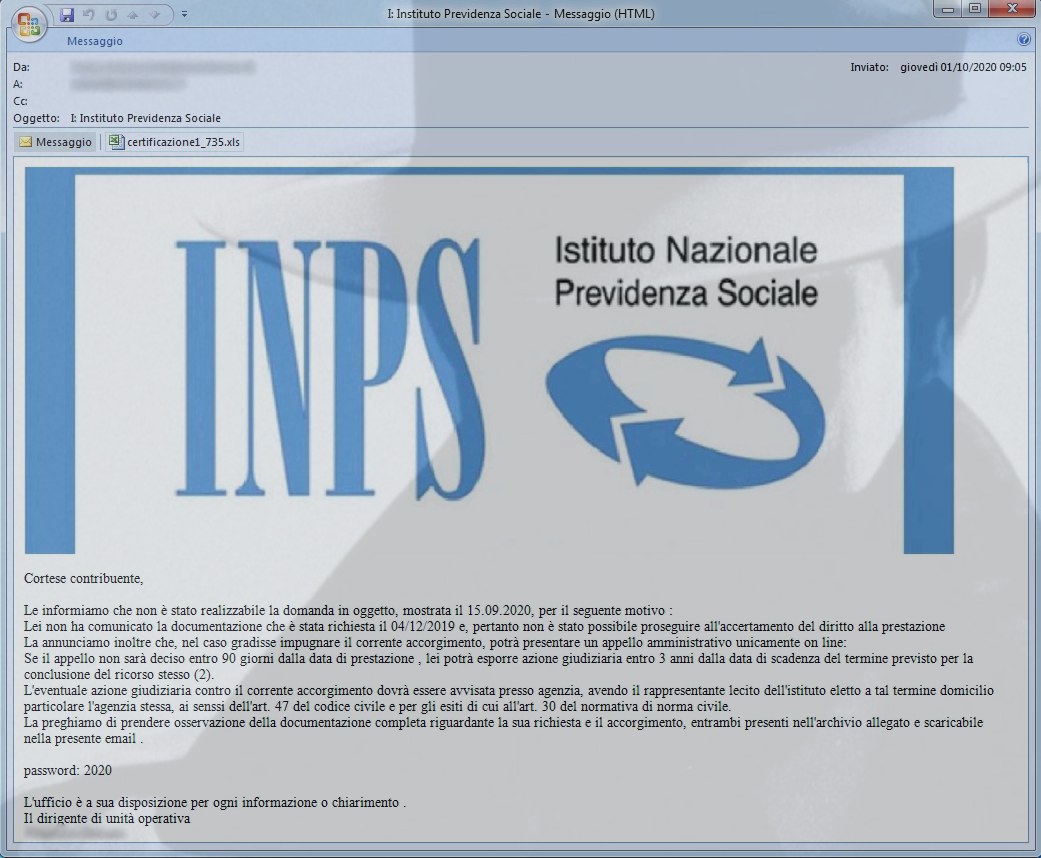Click the line password: 2020

[x=68, y=770]
